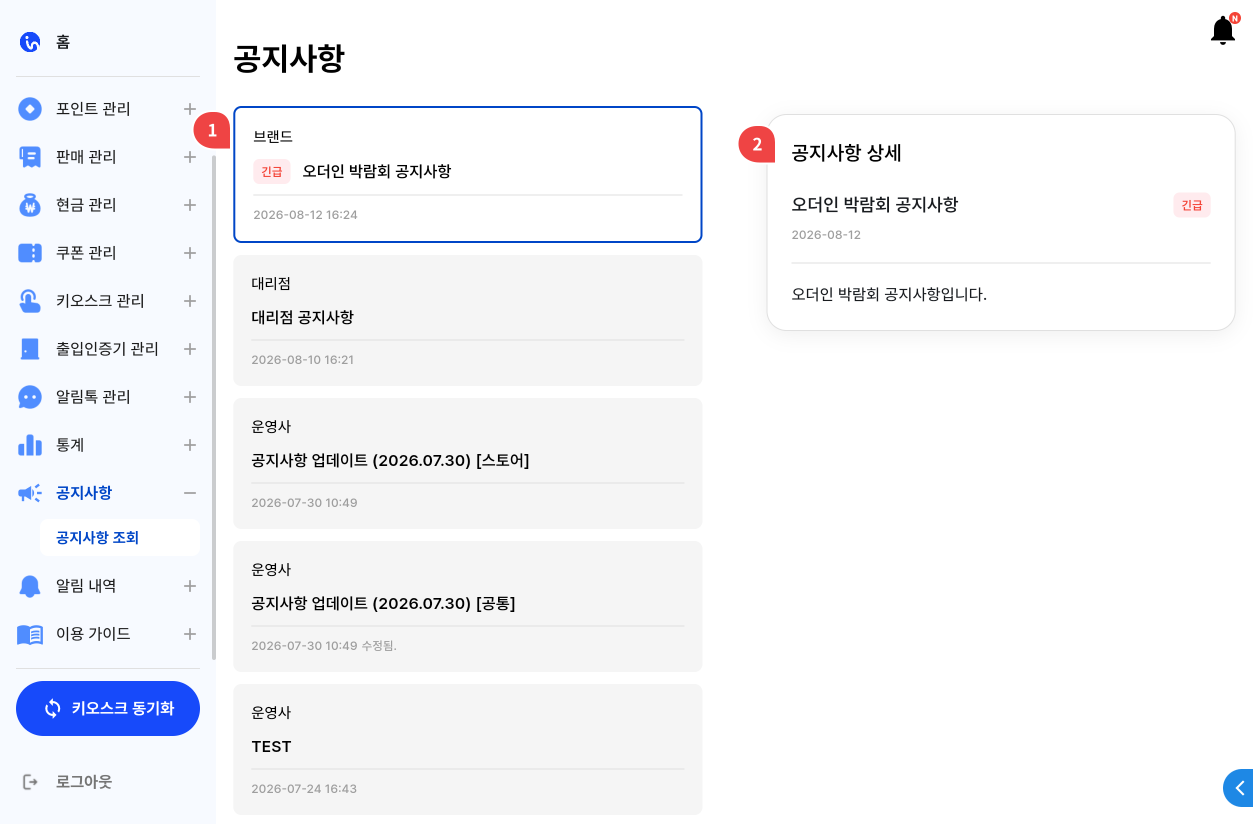
Task: Open 통계 menu label
Action: pos(70,445)
